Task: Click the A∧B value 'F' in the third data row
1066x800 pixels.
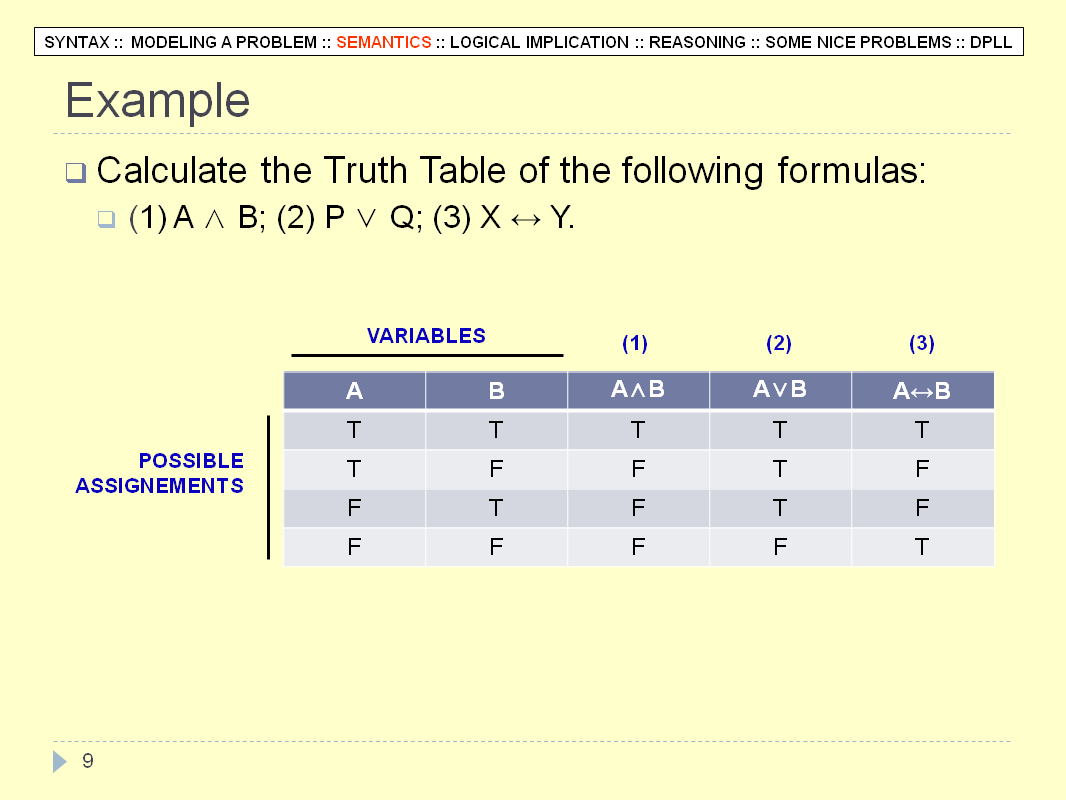Action: (638, 508)
